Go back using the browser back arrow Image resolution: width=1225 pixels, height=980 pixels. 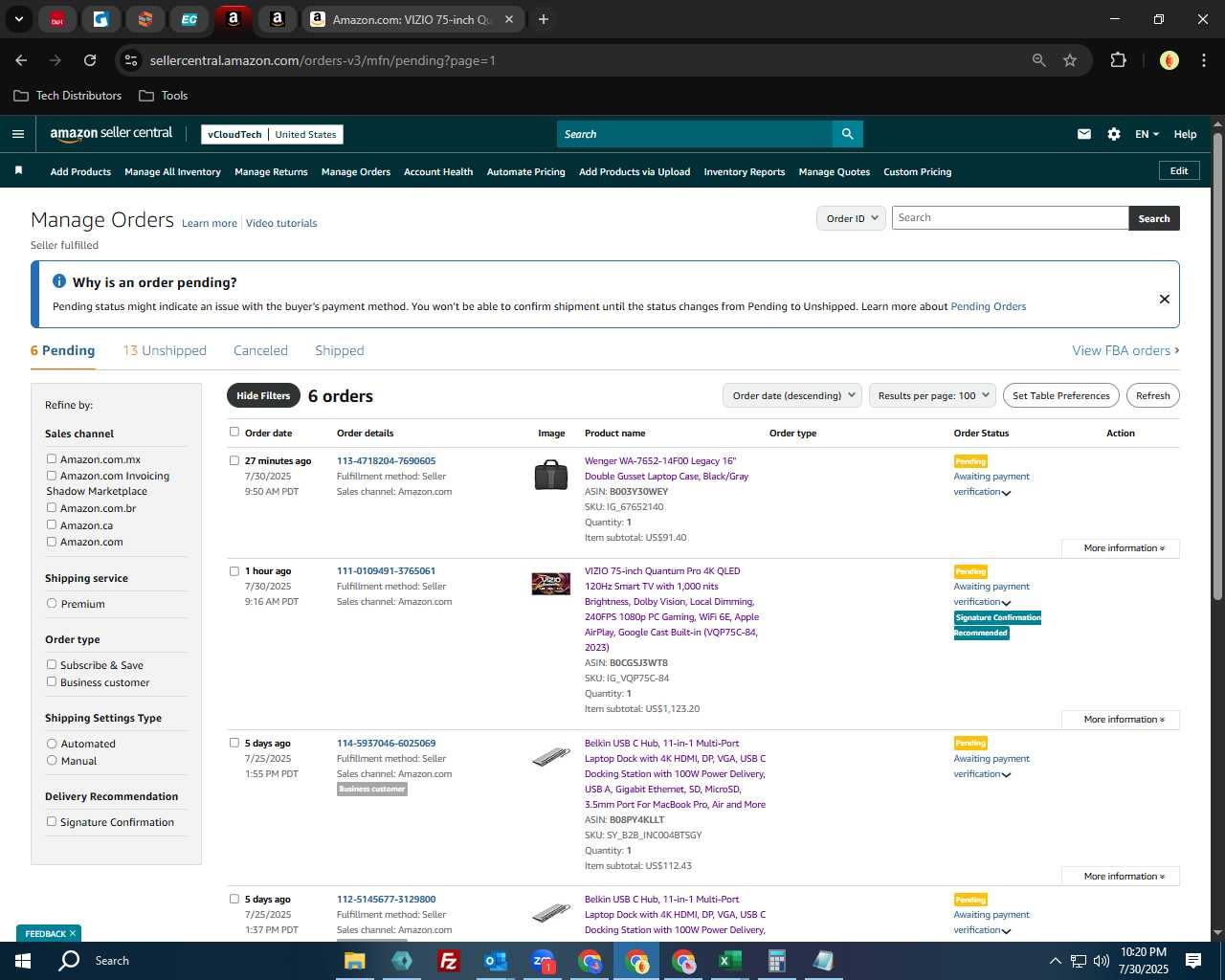tap(21, 60)
